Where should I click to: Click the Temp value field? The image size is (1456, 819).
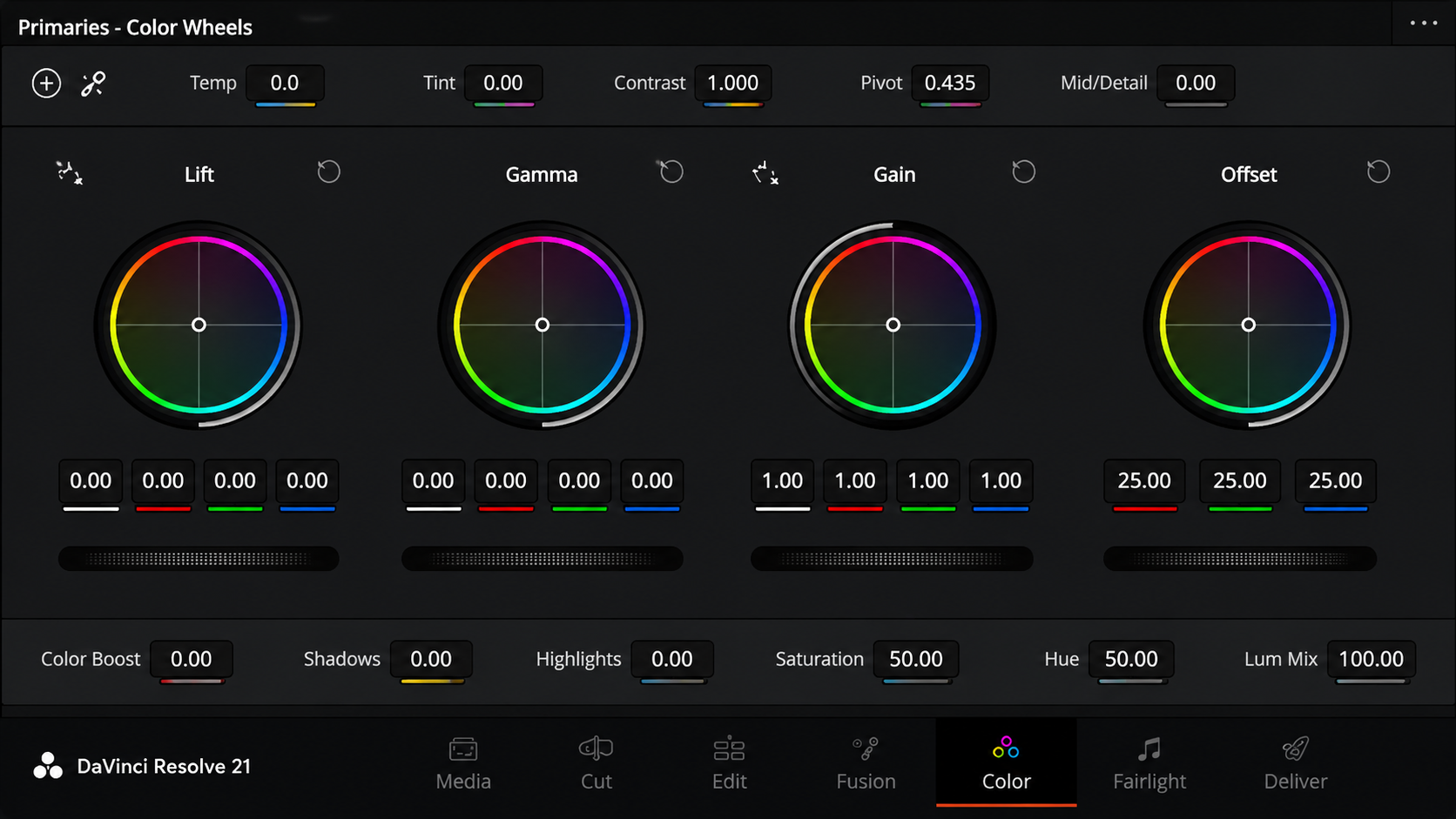(x=285, y=84)
